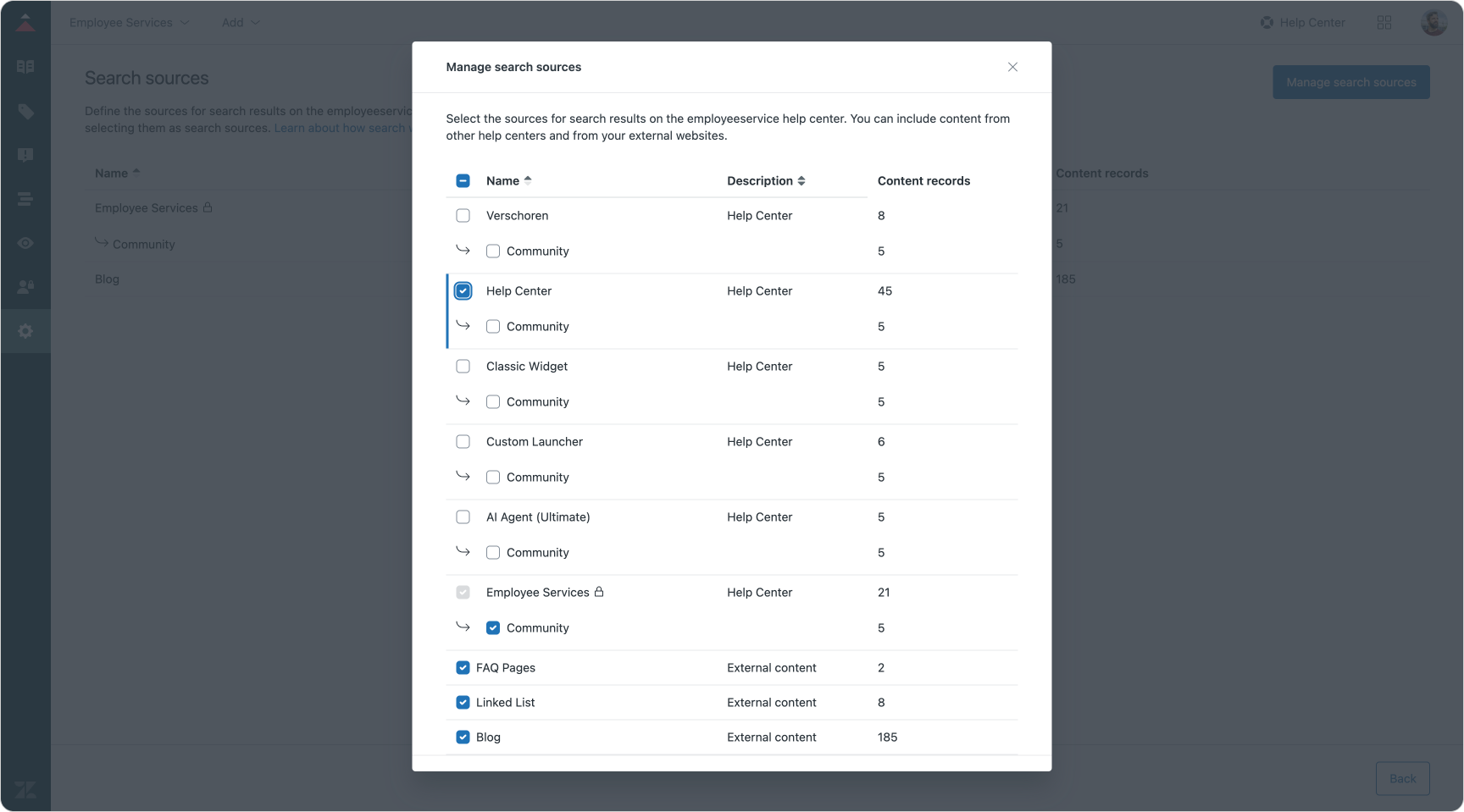Sort by the Description column
Image resolution: width=1464 pixels, height=812 pixels.
tap(766, 181)
